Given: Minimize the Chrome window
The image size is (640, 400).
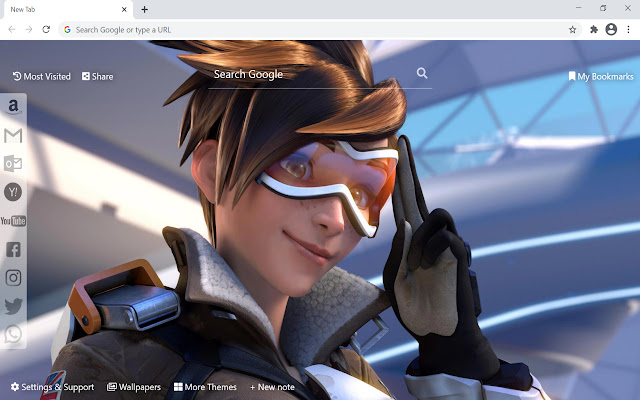Looking at the screenshot, I should pos(579,8).
